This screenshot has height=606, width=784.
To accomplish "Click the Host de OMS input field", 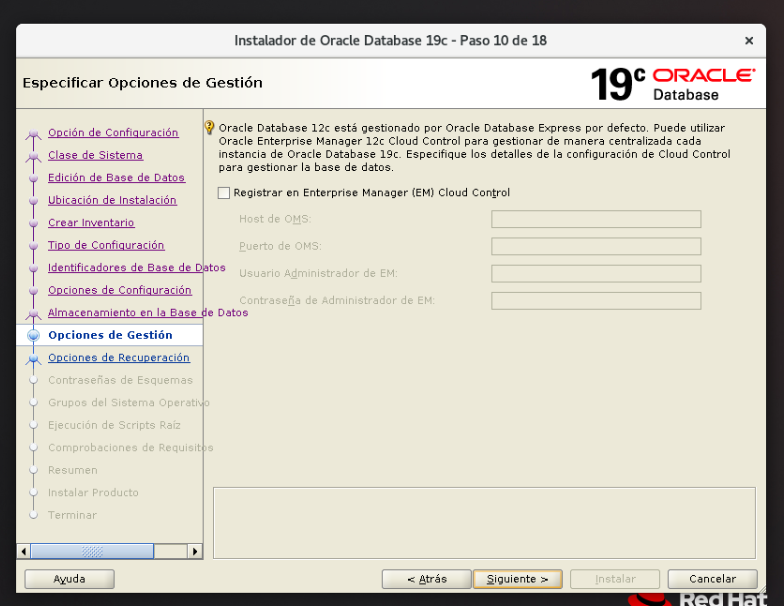I will point(596,219).
